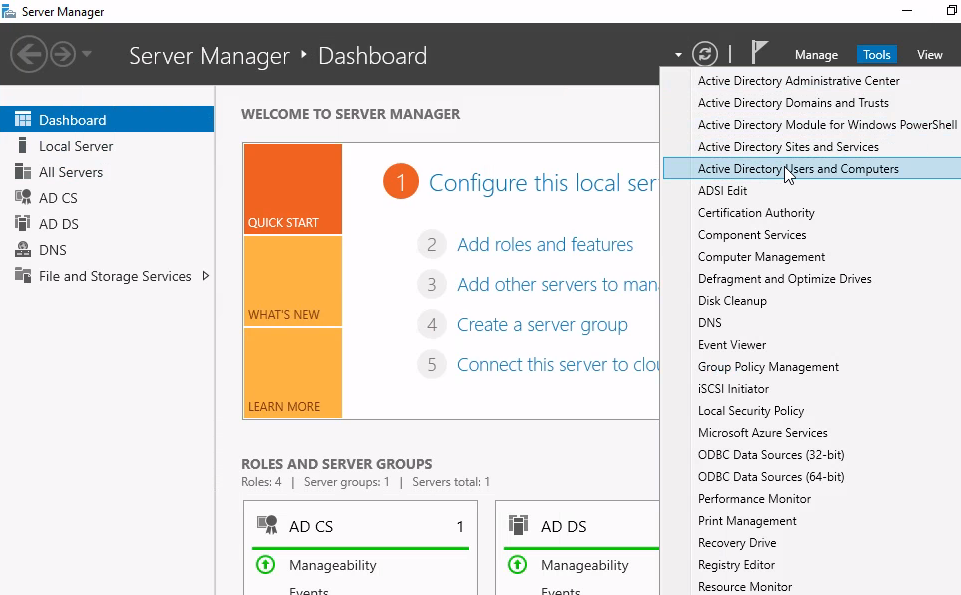Select All Servers icon in sidebar
This screenshot has width=961, height=595.
coord(23,172)
